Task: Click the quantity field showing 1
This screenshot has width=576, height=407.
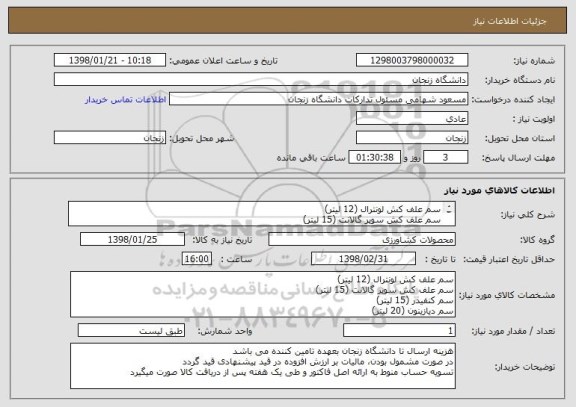Action: pyautogui.click(x=399, y=331)
